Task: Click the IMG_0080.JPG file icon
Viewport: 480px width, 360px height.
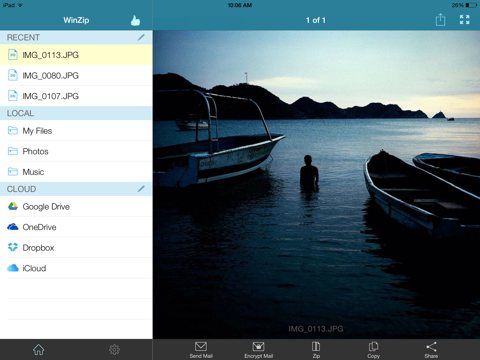Action: 13,75
